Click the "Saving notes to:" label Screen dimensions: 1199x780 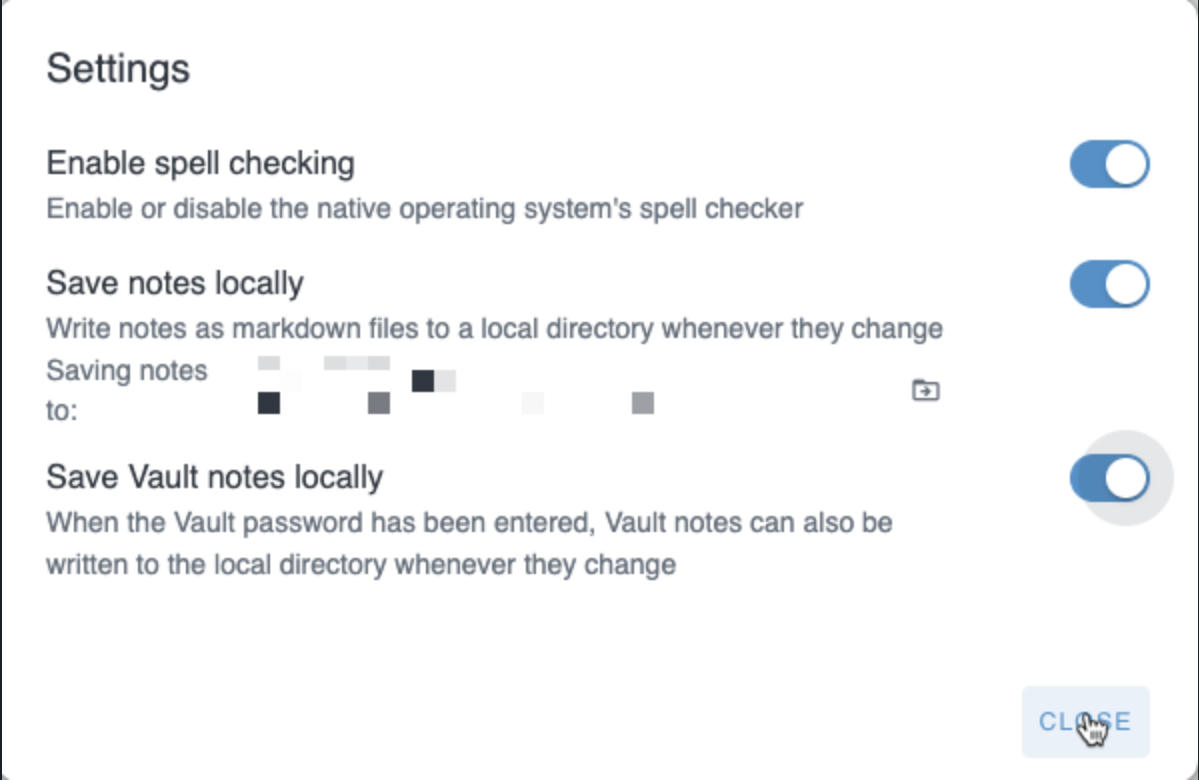(x=127, y=390)
